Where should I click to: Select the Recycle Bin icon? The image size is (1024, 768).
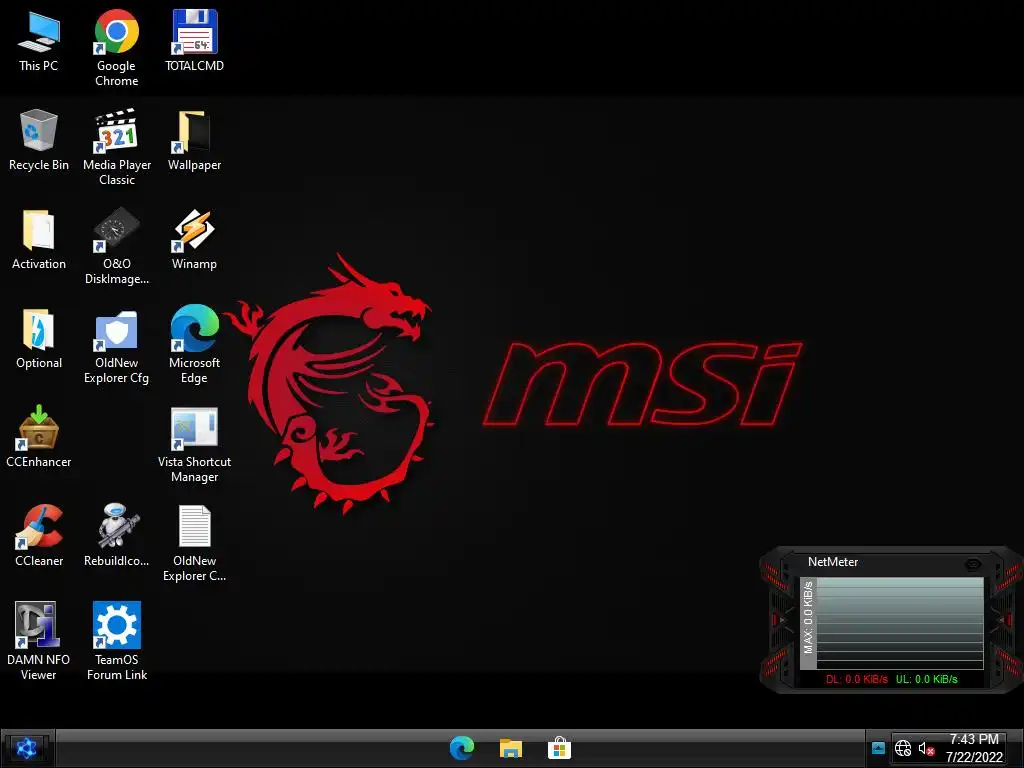(39, 140)
